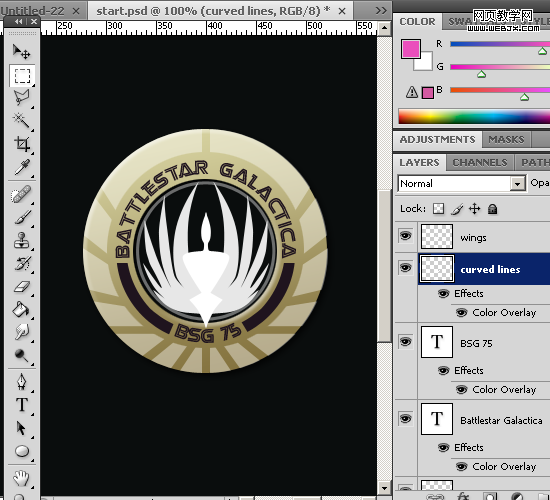Select the Hand tool
This screenshot has width=550, height=500.
tap(22, 478)
